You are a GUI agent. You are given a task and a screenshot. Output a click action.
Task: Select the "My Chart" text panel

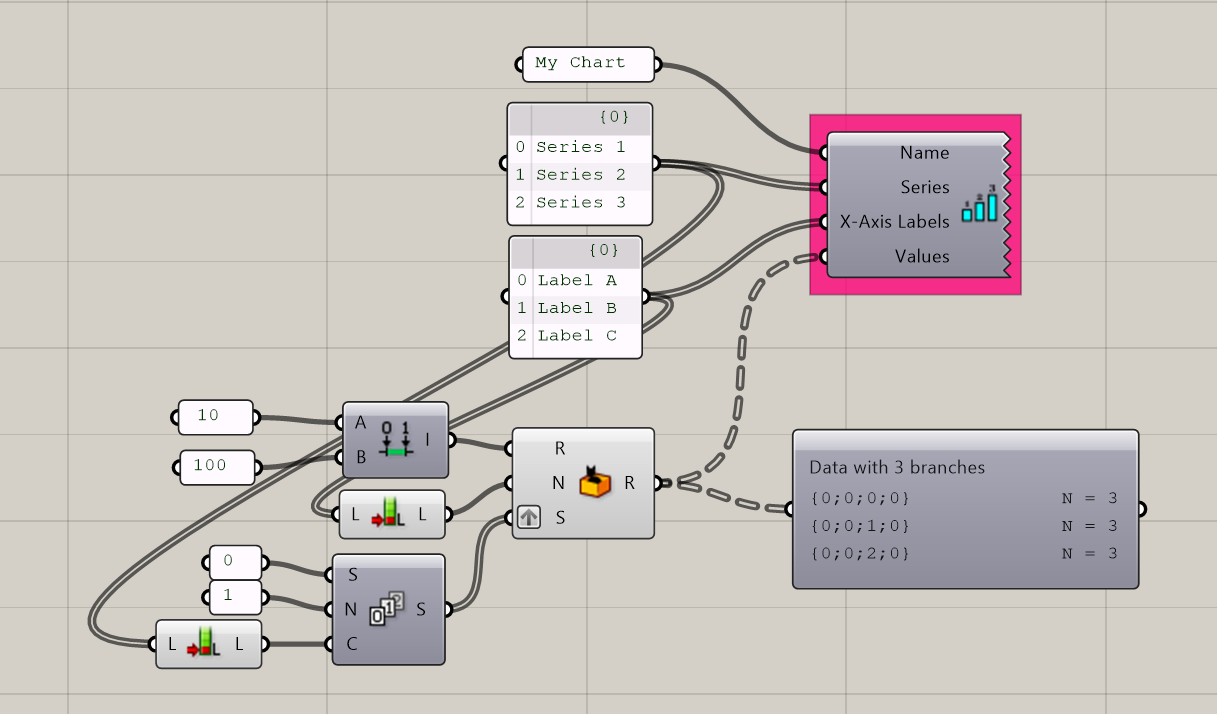(587, 63)
